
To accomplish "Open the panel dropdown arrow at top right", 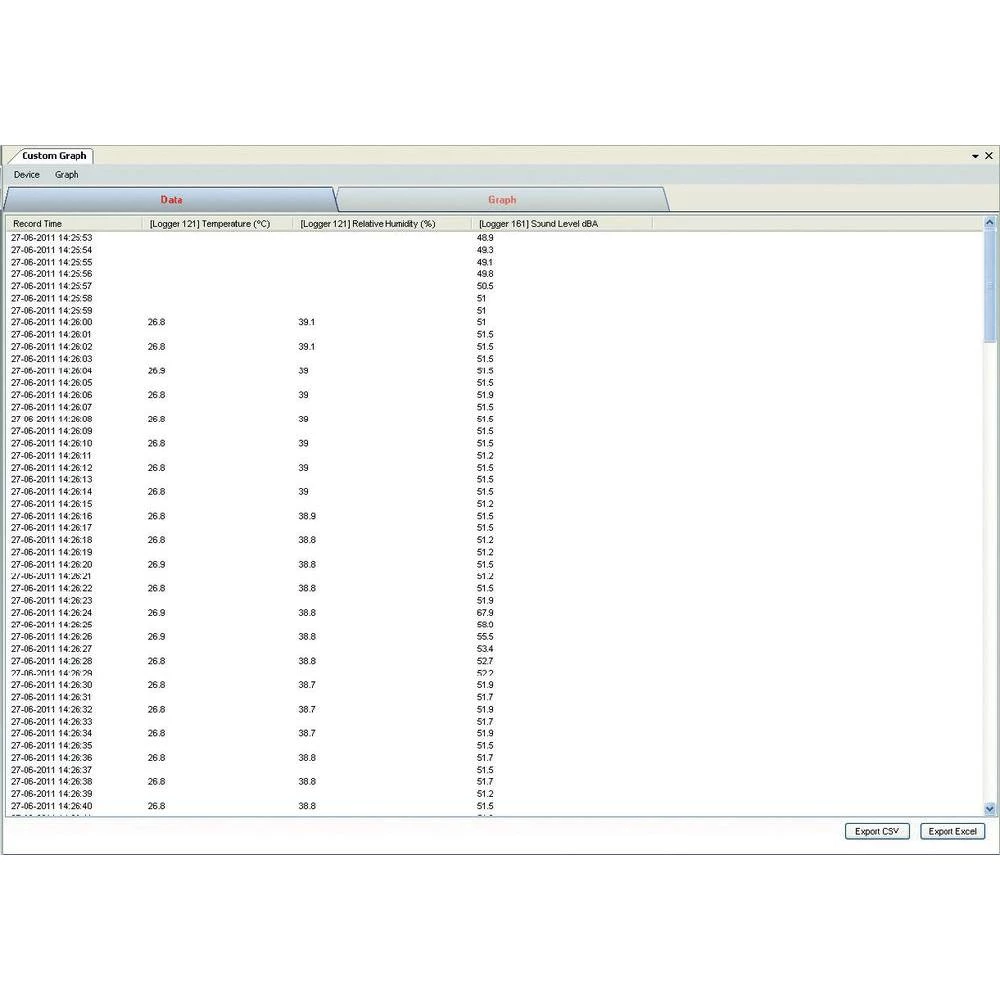I will click(x=975, y=157).
